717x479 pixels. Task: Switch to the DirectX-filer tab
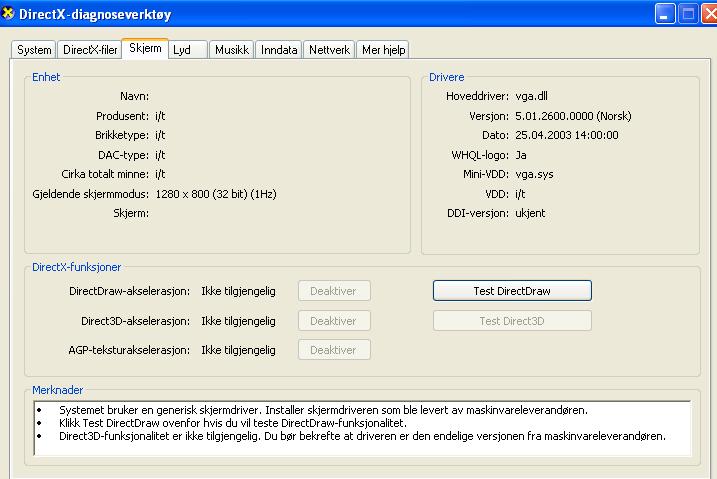[x=90, y=50]
